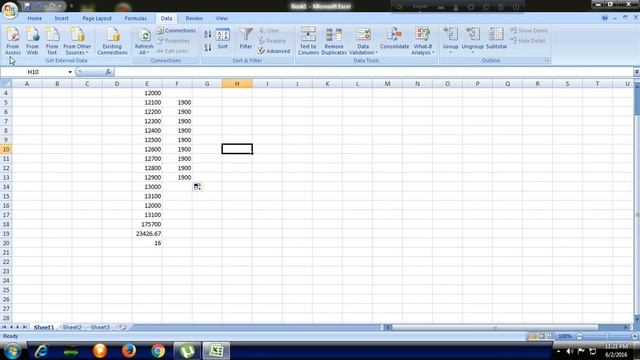The width and height of the screenshot is (640, 360).
Task: Launch Firefox from taskbar
Action: click(129, 351)
